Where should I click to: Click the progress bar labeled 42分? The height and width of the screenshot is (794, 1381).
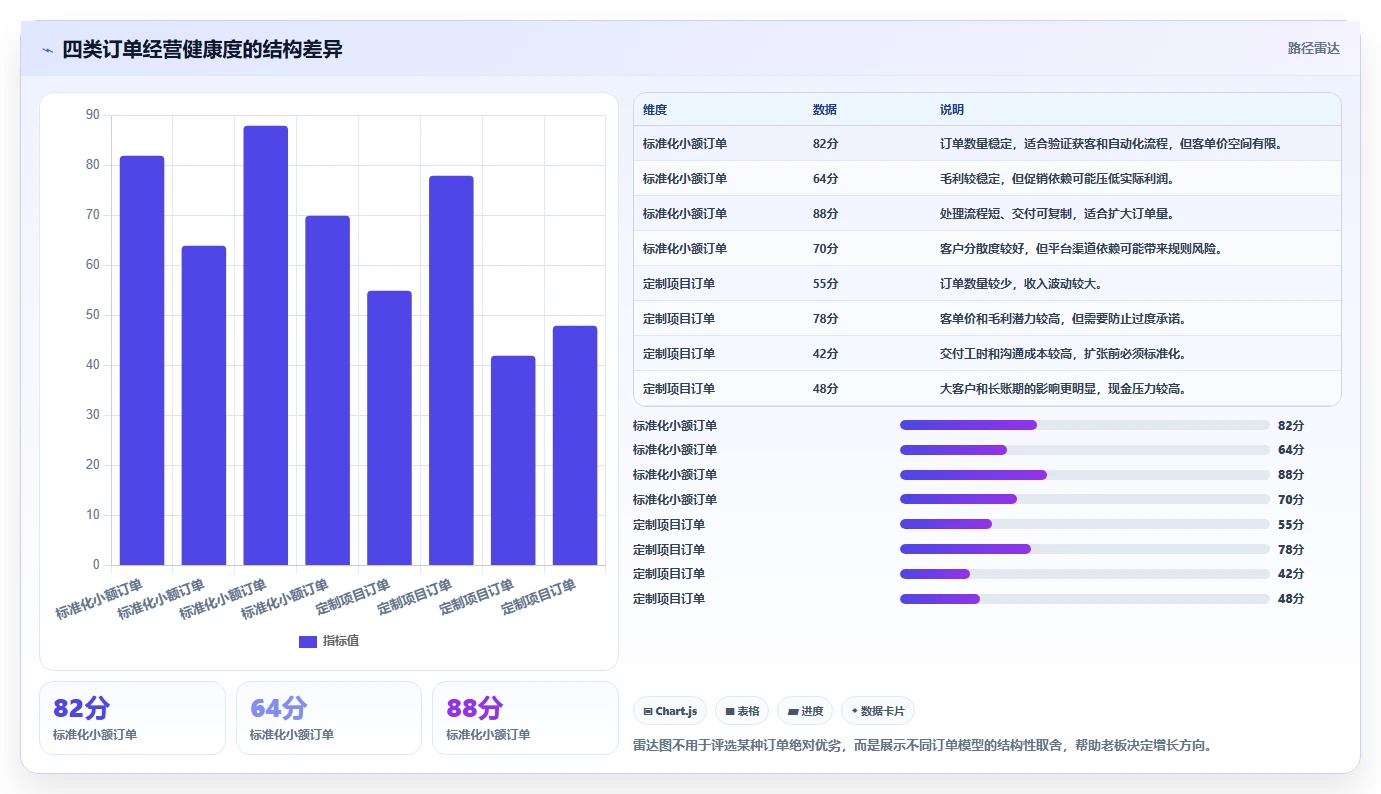[x=1085, y=574]
